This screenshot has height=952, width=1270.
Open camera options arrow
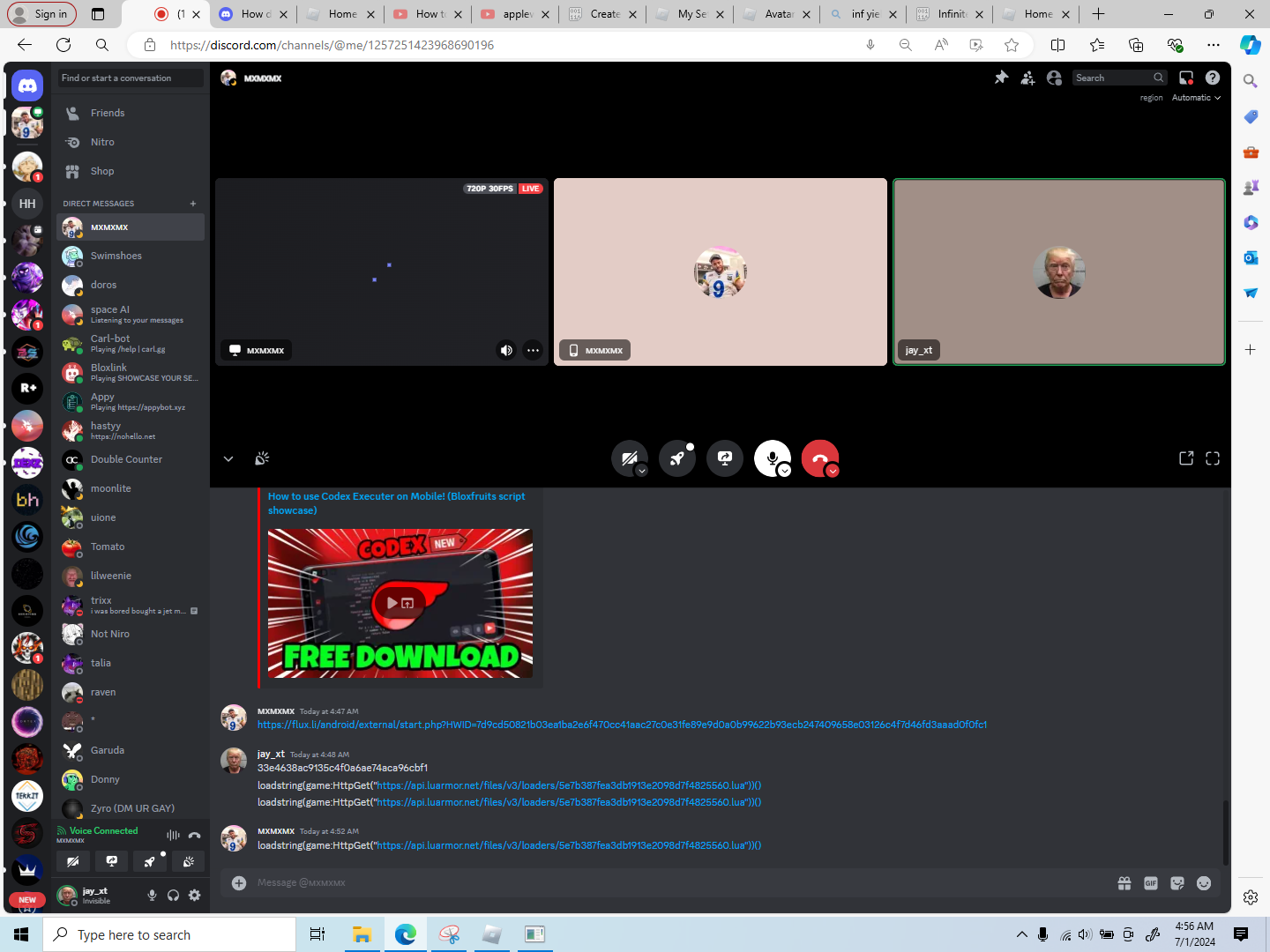click(642, 471)
